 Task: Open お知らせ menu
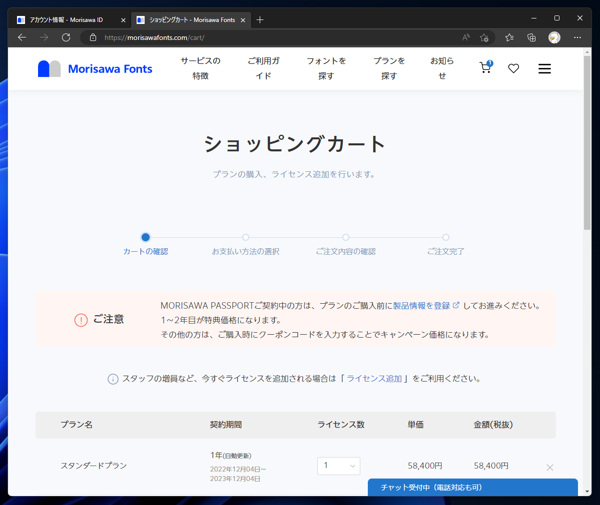(442, 68)
